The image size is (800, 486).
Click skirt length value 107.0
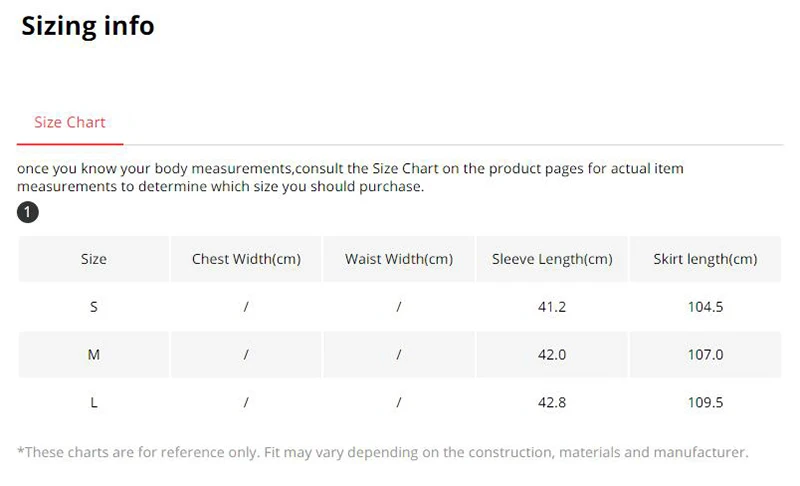[x=706, y=355]
